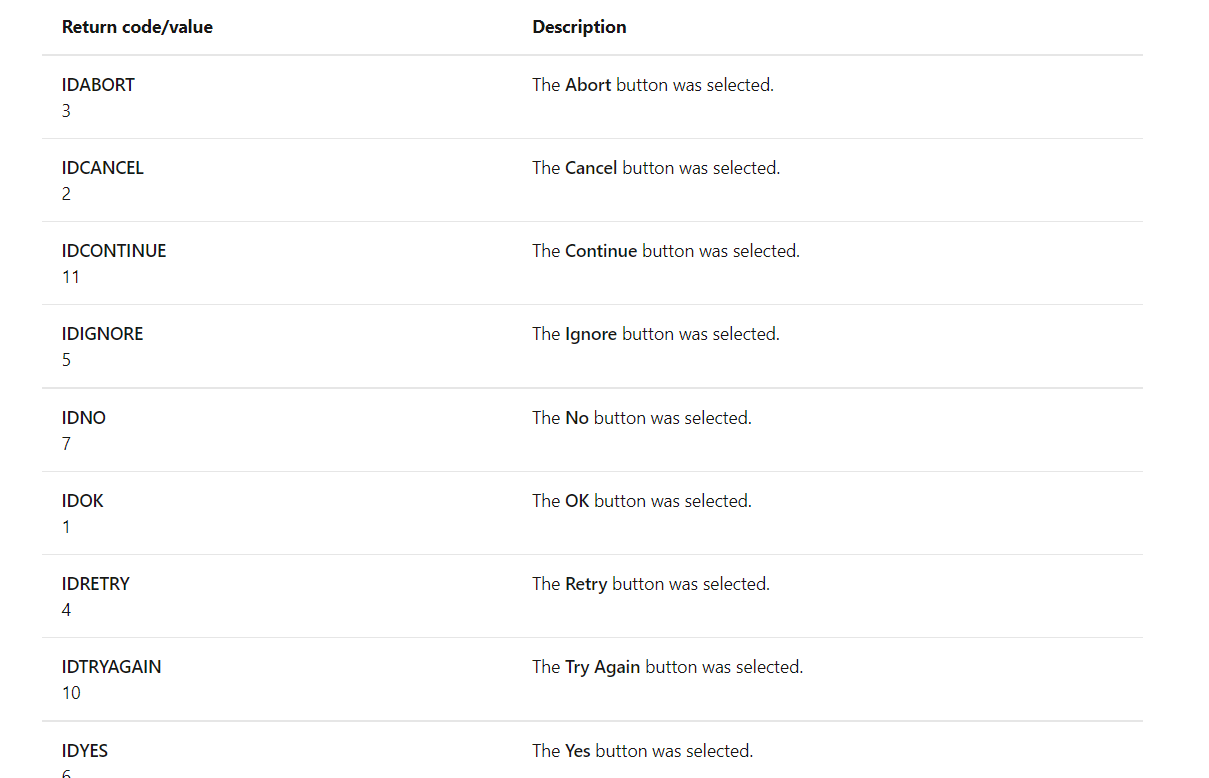Click the Yes button was selected description
Viewport: 1209px width, 778px height.
click(642, 751)
